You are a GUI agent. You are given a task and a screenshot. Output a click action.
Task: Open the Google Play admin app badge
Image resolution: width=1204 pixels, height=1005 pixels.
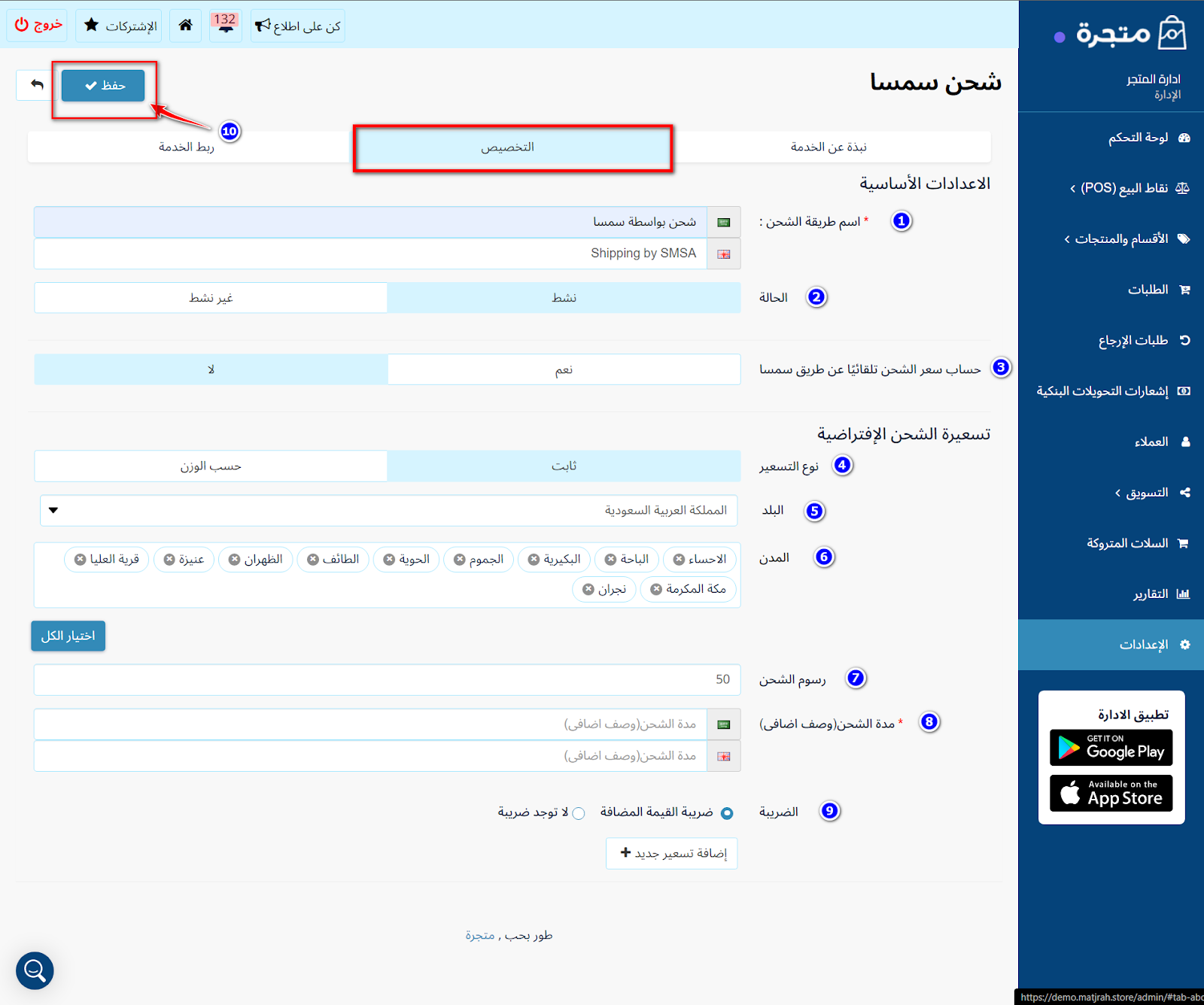pos(1111,748)
